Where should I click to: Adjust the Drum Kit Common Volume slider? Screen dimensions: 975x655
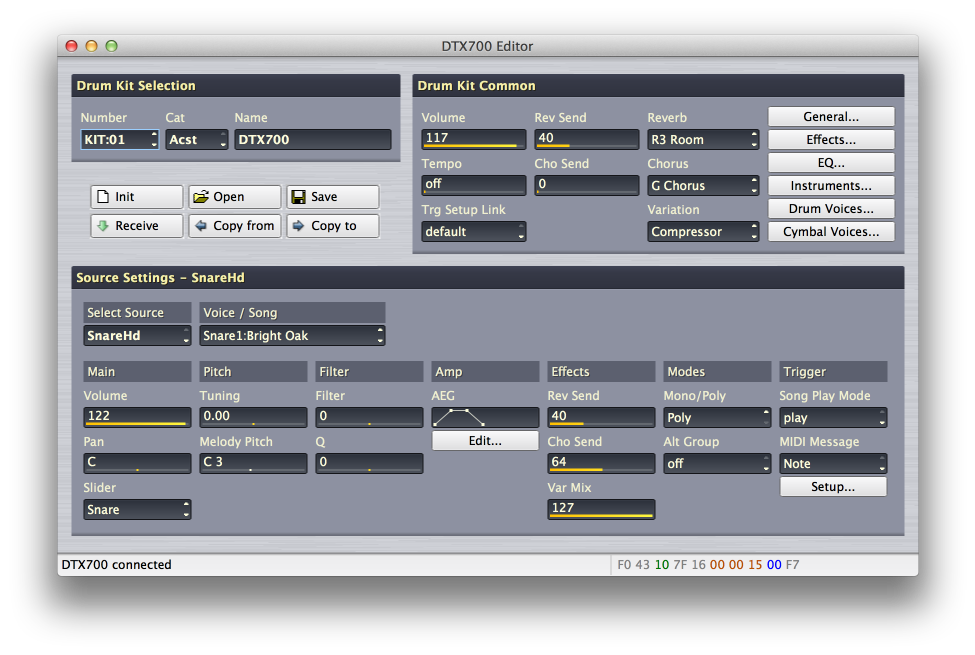[x=473, y=139]
